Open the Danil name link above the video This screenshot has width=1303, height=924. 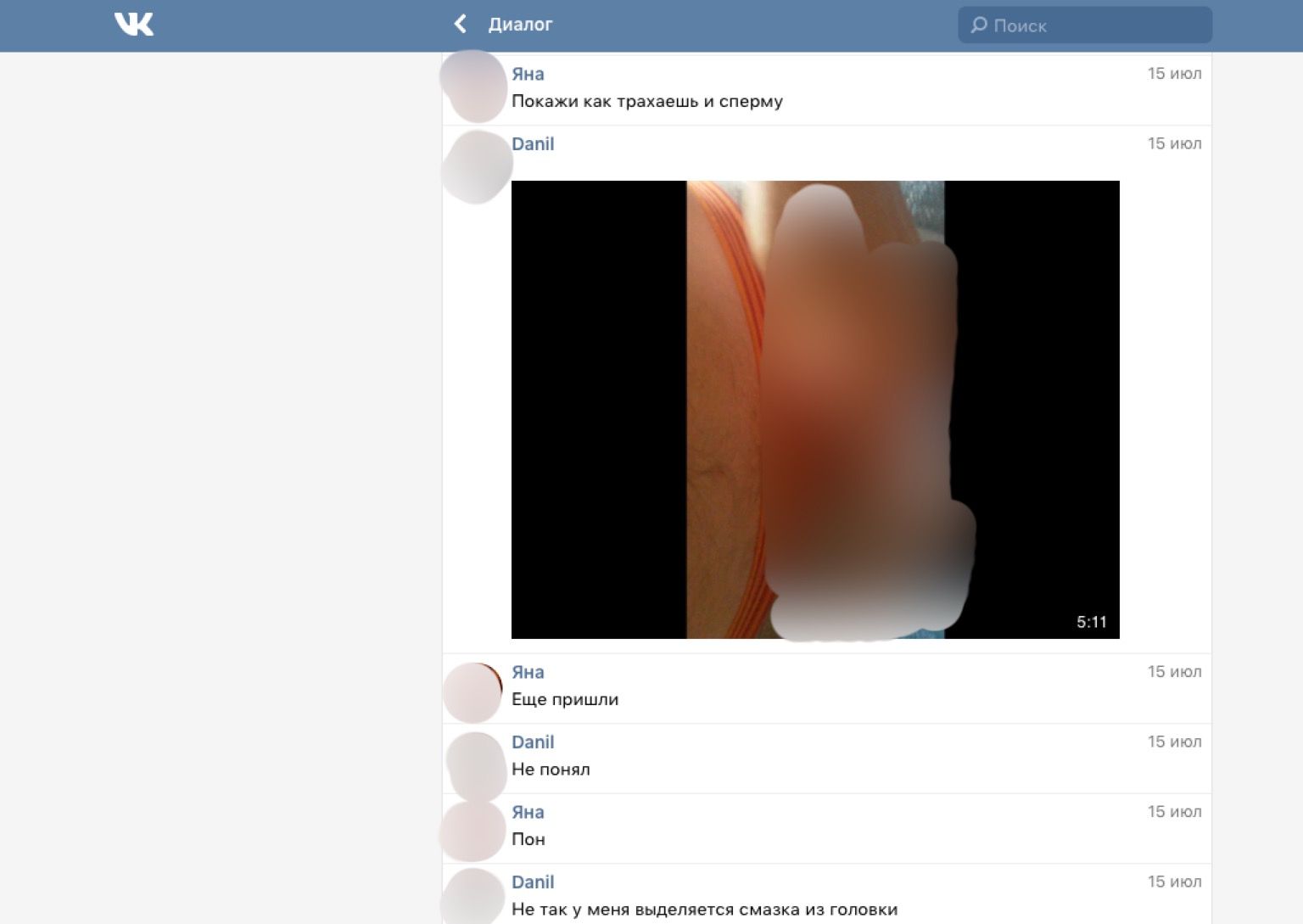point(533,144)
